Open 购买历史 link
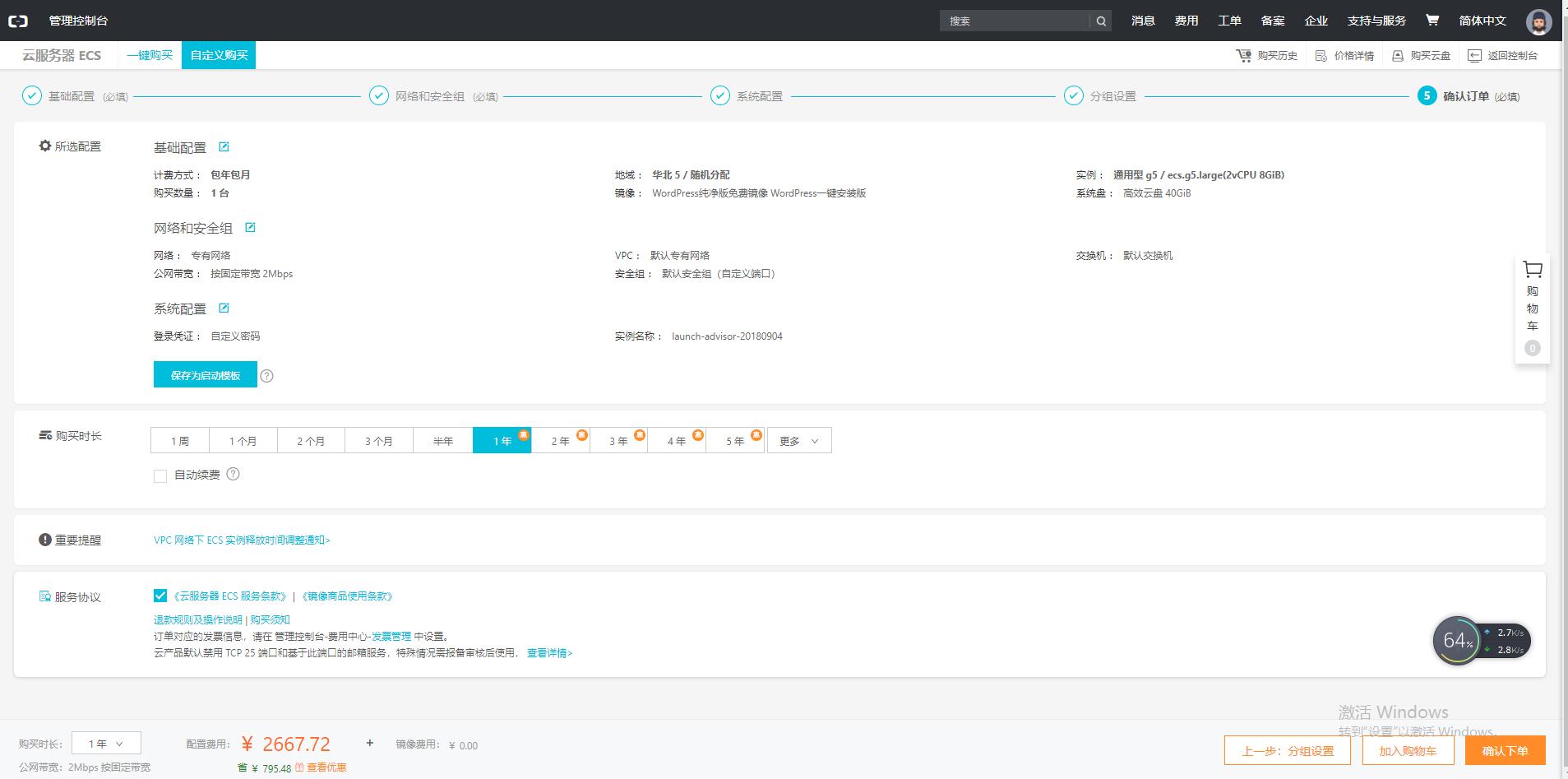 point(1267,55)
